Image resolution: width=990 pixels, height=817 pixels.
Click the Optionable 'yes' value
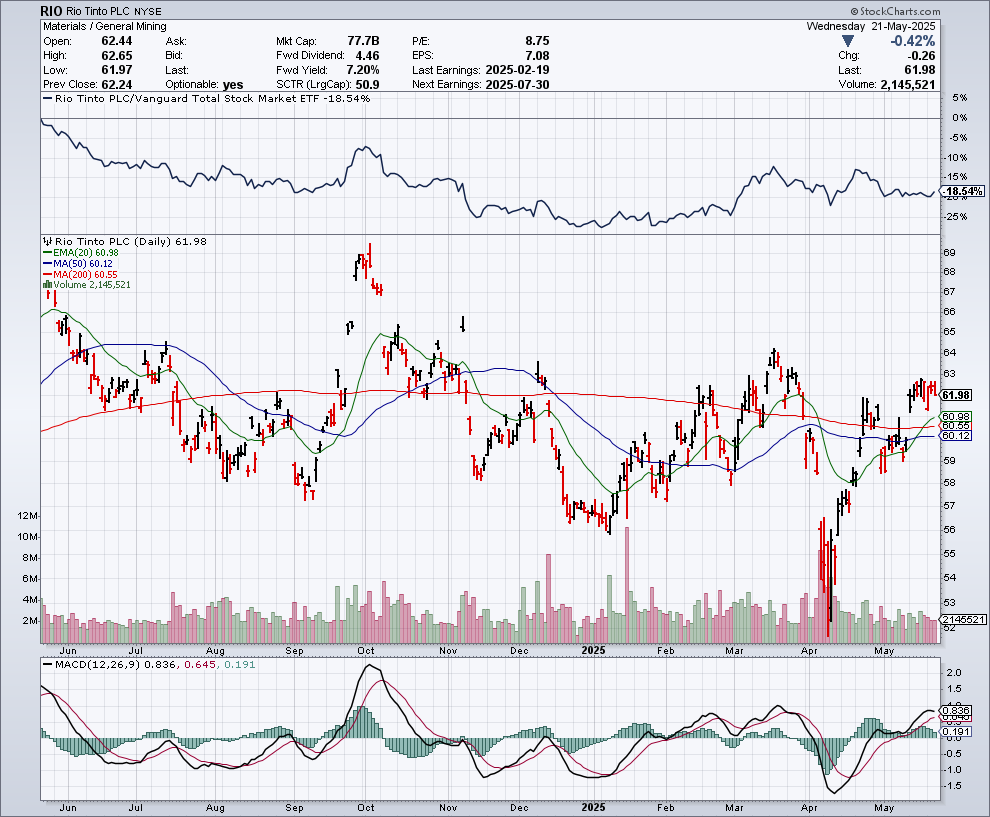pyautogui.click(x=233, y=85)
